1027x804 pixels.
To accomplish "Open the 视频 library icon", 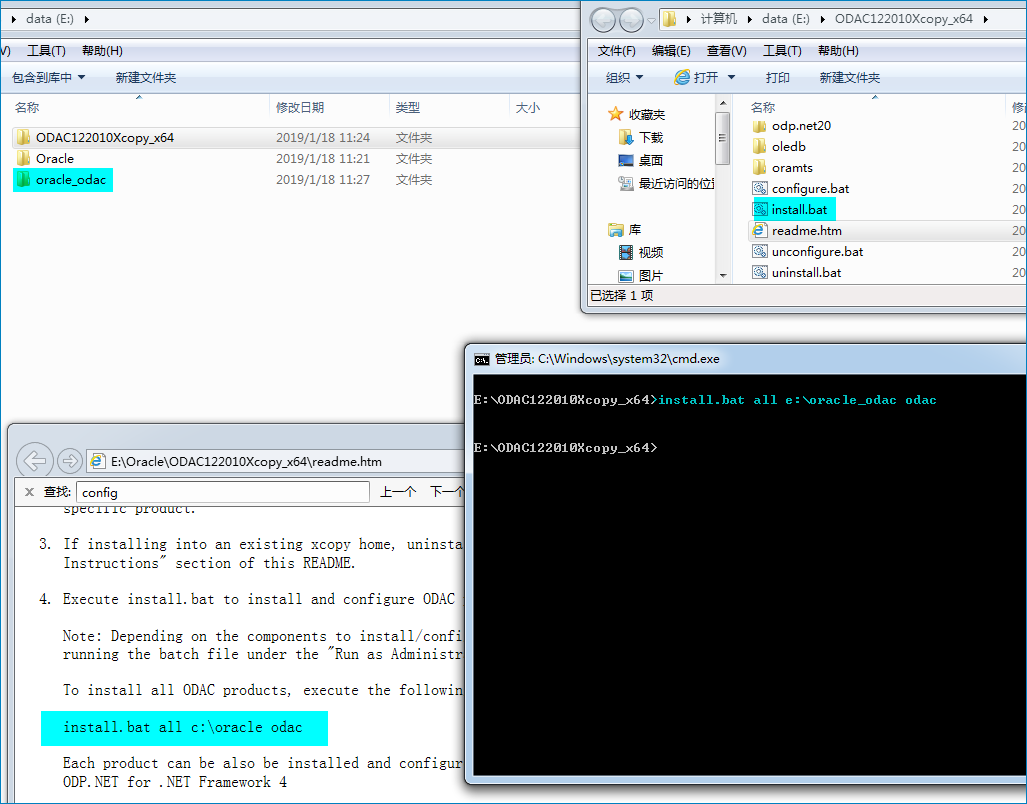I will [626, 253].
